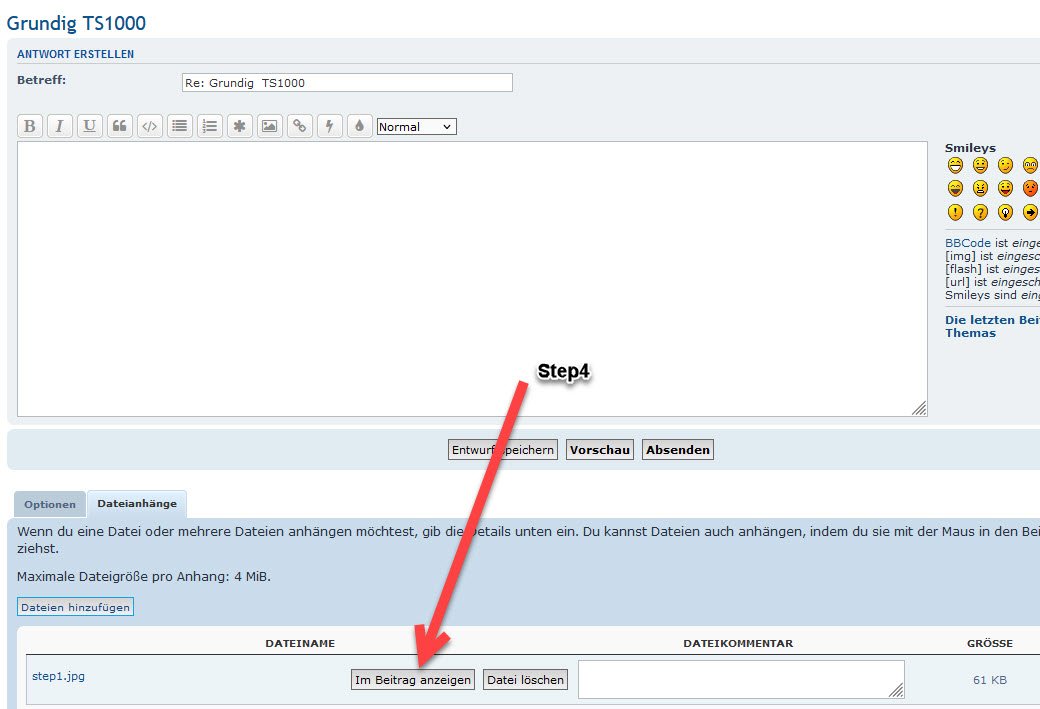Insert the exclamation mark smiley

tap(955, 212)
